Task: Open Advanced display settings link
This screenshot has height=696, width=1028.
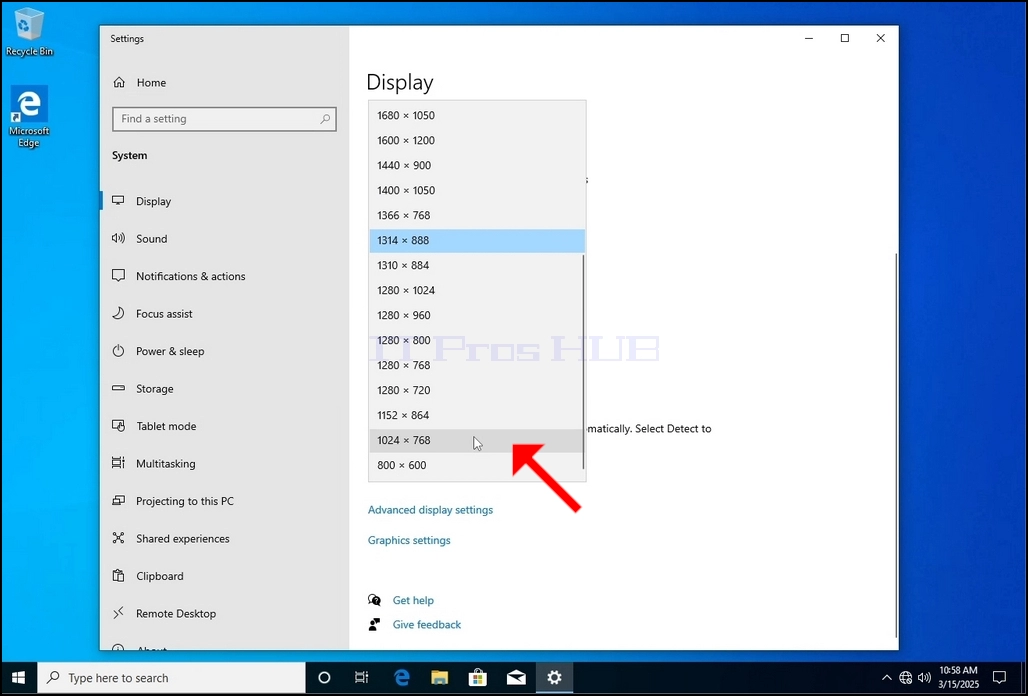Action: [x=430, y=510]
